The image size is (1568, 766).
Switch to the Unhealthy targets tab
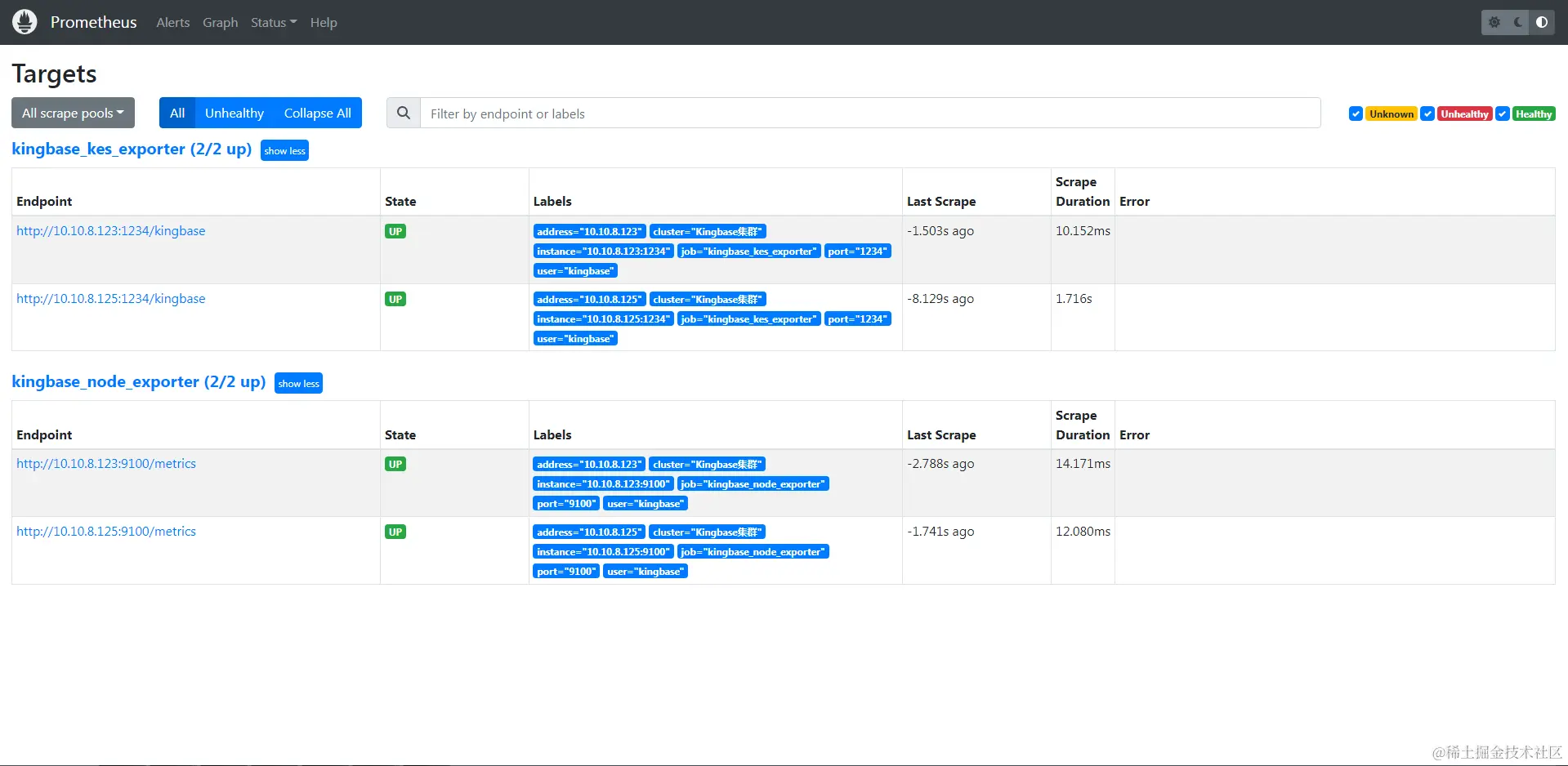pyautogui.click(x=235, y=114)
